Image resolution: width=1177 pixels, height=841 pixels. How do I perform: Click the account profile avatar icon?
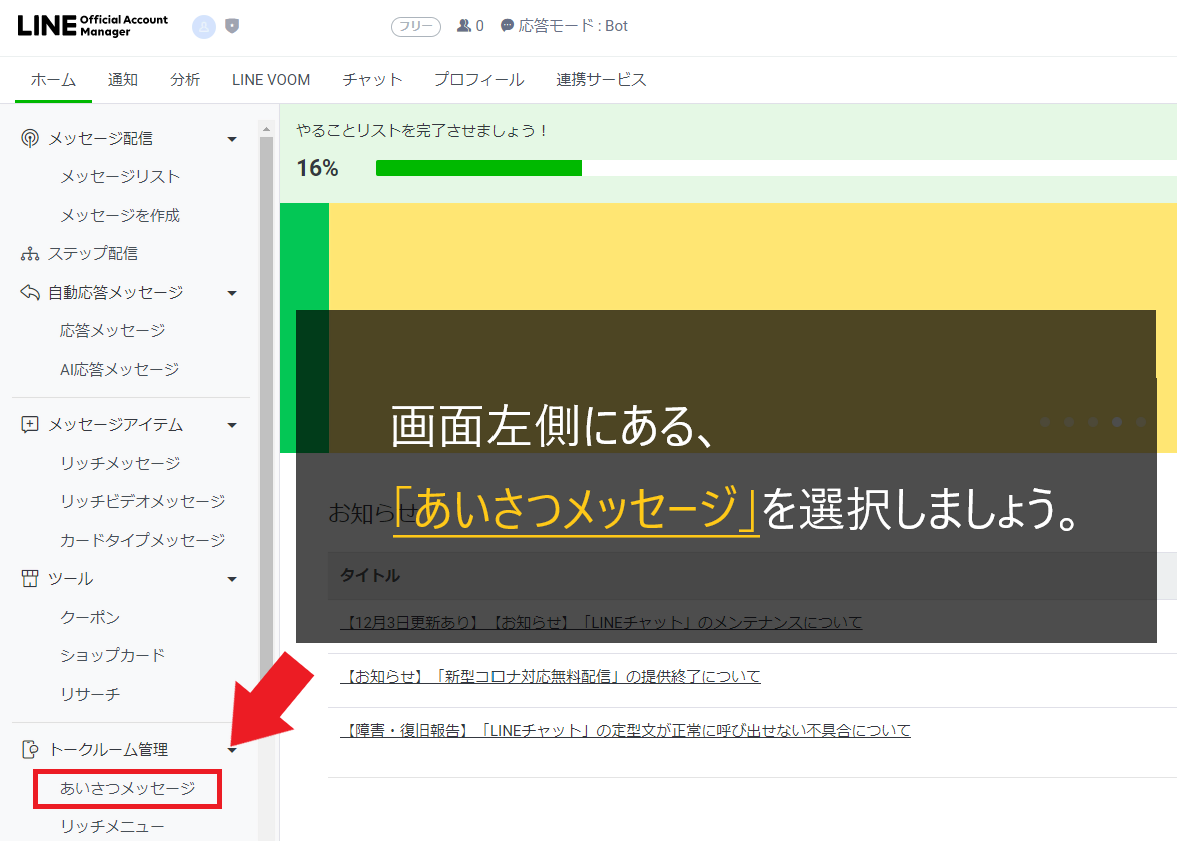[x=204, y=27]
